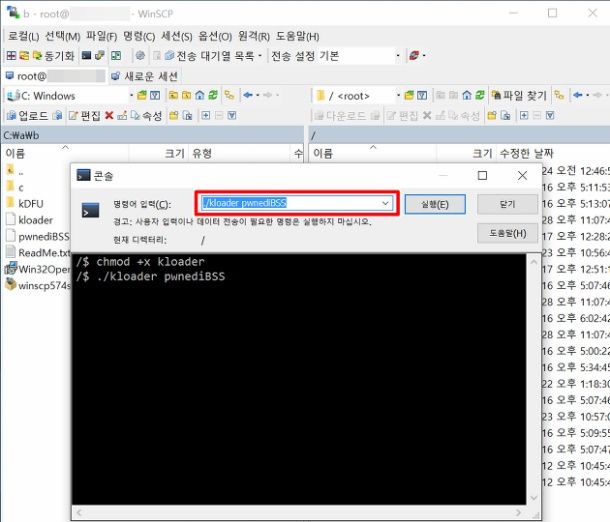Open the console terminal toolbar icon
The height and width of the screenshot is (522, 610).
click(86, 56)
